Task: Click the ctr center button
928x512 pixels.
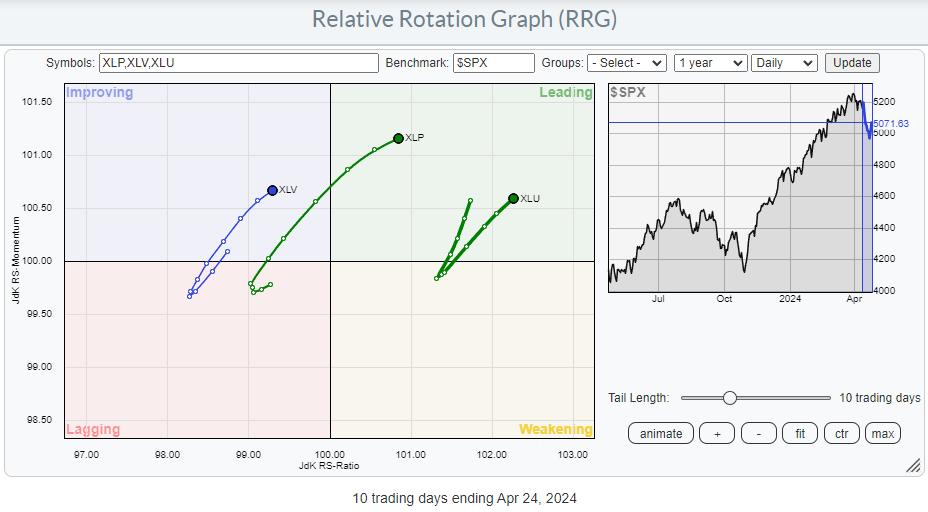Action: pyautogui.click(x=841, y=433)
